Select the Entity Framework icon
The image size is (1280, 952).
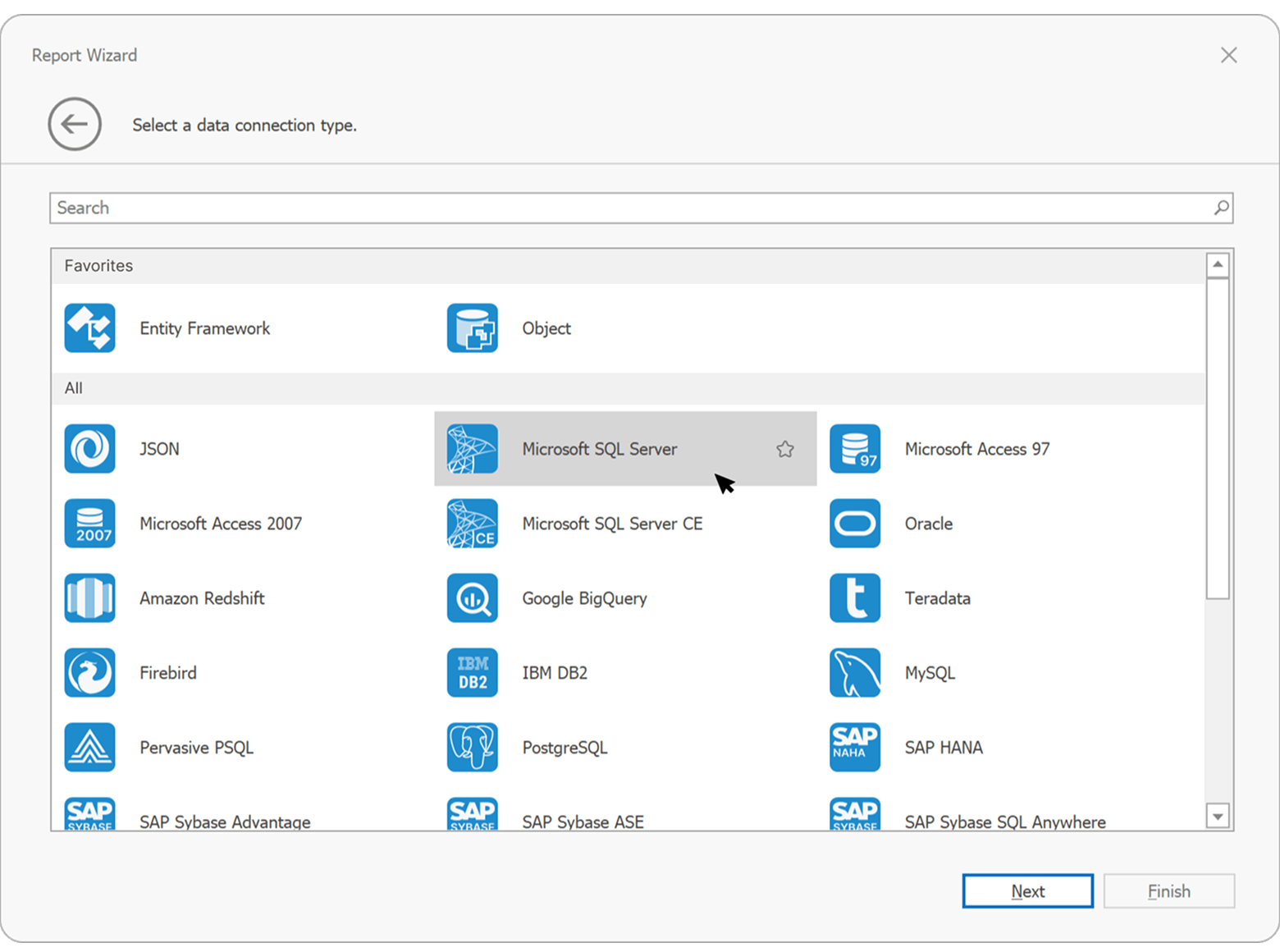pyautogui.click(x=90, y=328)
